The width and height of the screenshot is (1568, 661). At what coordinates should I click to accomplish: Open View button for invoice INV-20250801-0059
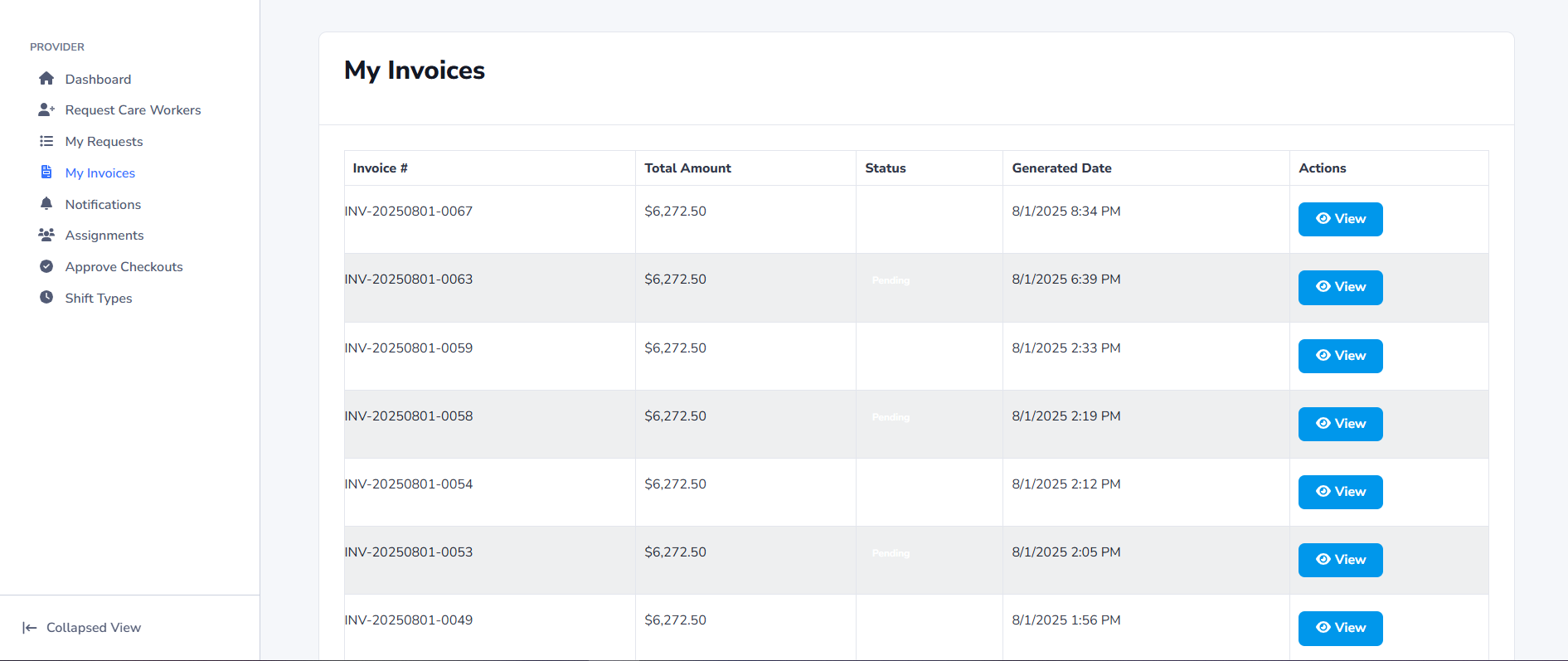tap(1340, 356)
